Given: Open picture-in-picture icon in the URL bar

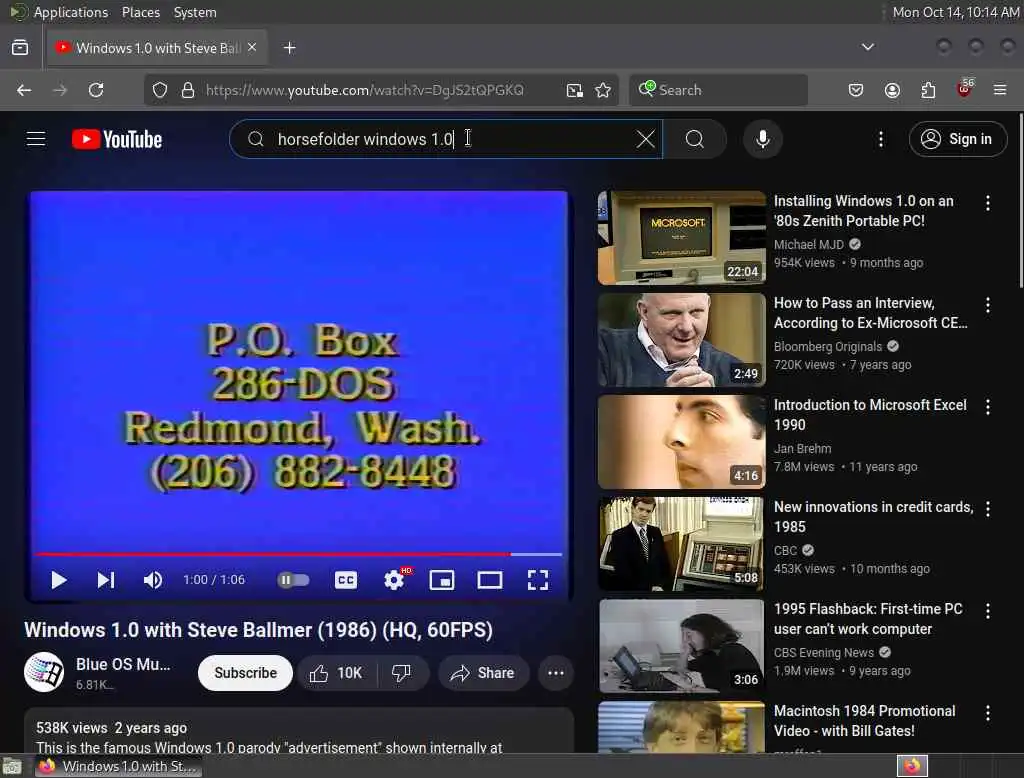Looking at the screenshot, I should [575, 89].
